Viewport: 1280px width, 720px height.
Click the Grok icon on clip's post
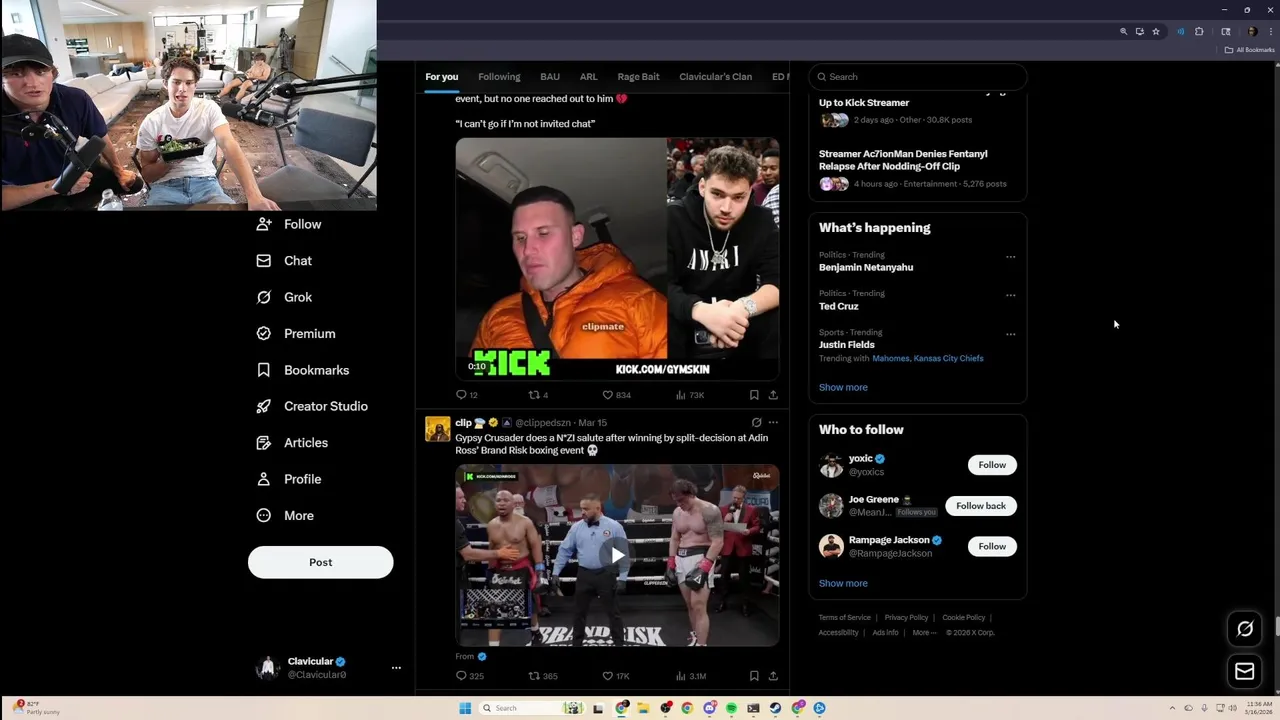(756, 422)
